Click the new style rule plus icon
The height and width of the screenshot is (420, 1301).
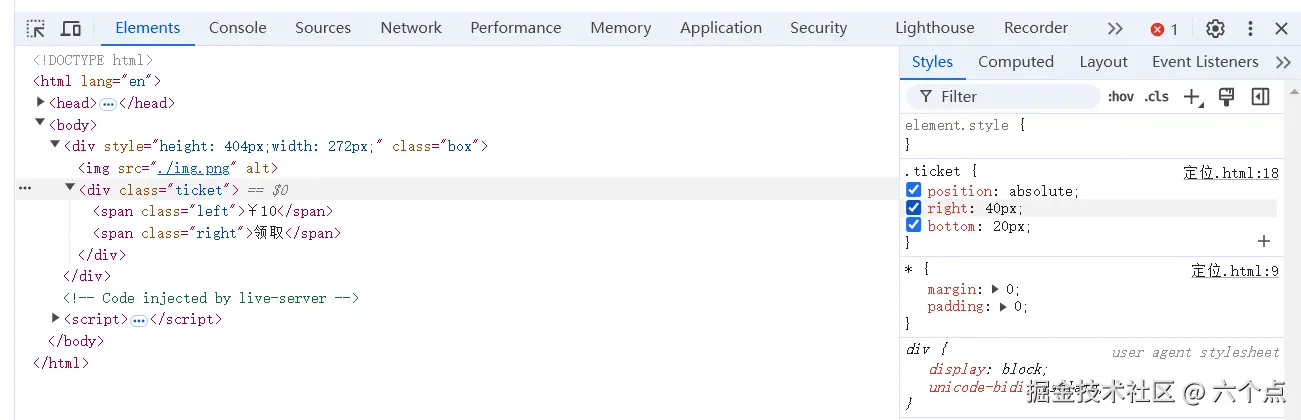(1191, 97)
